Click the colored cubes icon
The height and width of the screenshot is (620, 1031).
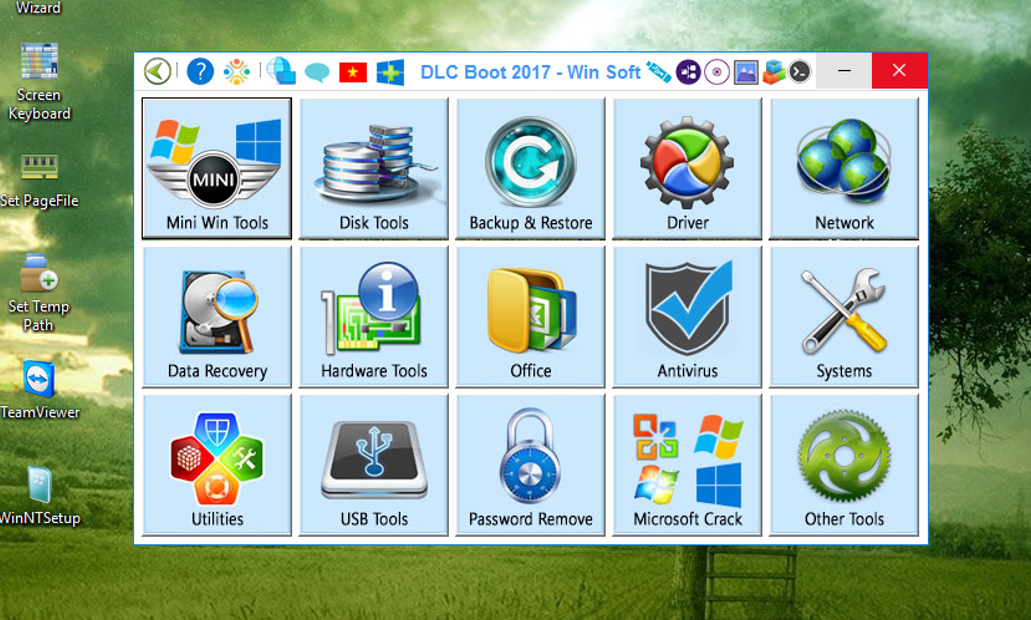(x=773, y=72)
